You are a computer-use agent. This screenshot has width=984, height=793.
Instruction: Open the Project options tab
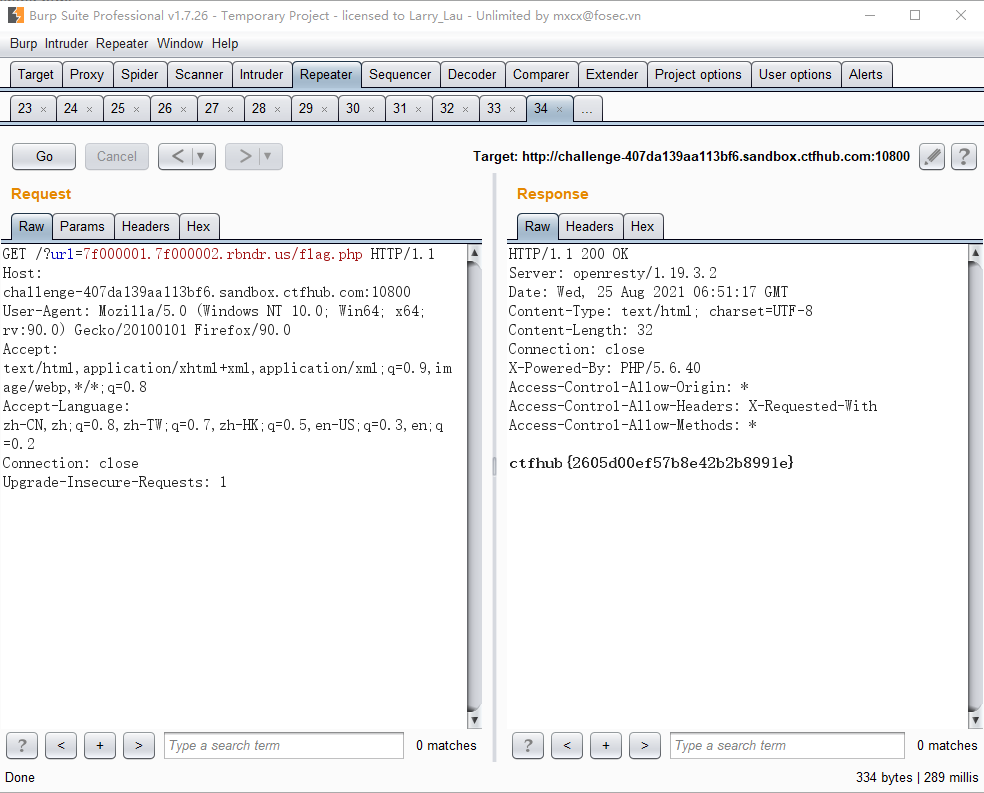tap(698, 74)
